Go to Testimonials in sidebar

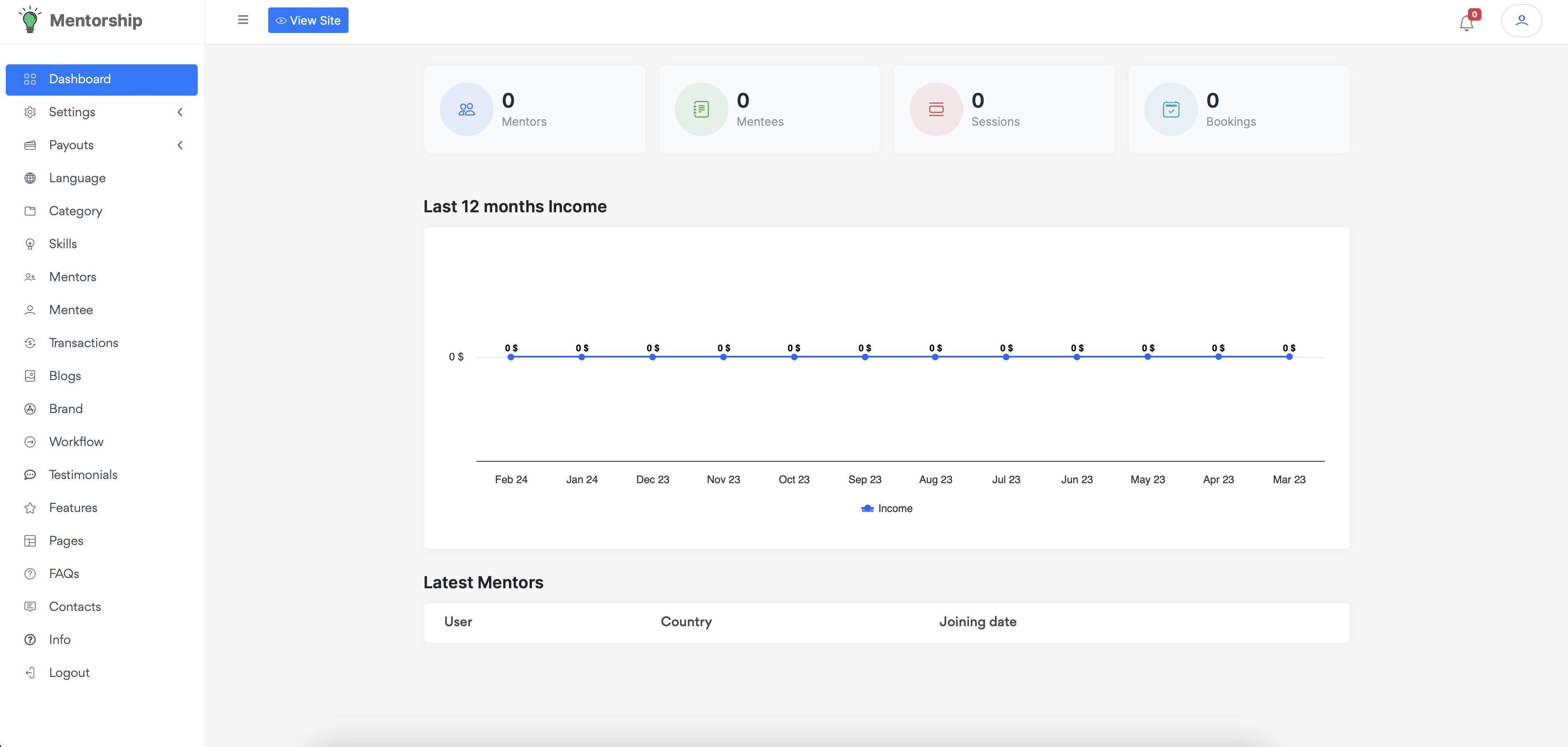tap(83, 475)
